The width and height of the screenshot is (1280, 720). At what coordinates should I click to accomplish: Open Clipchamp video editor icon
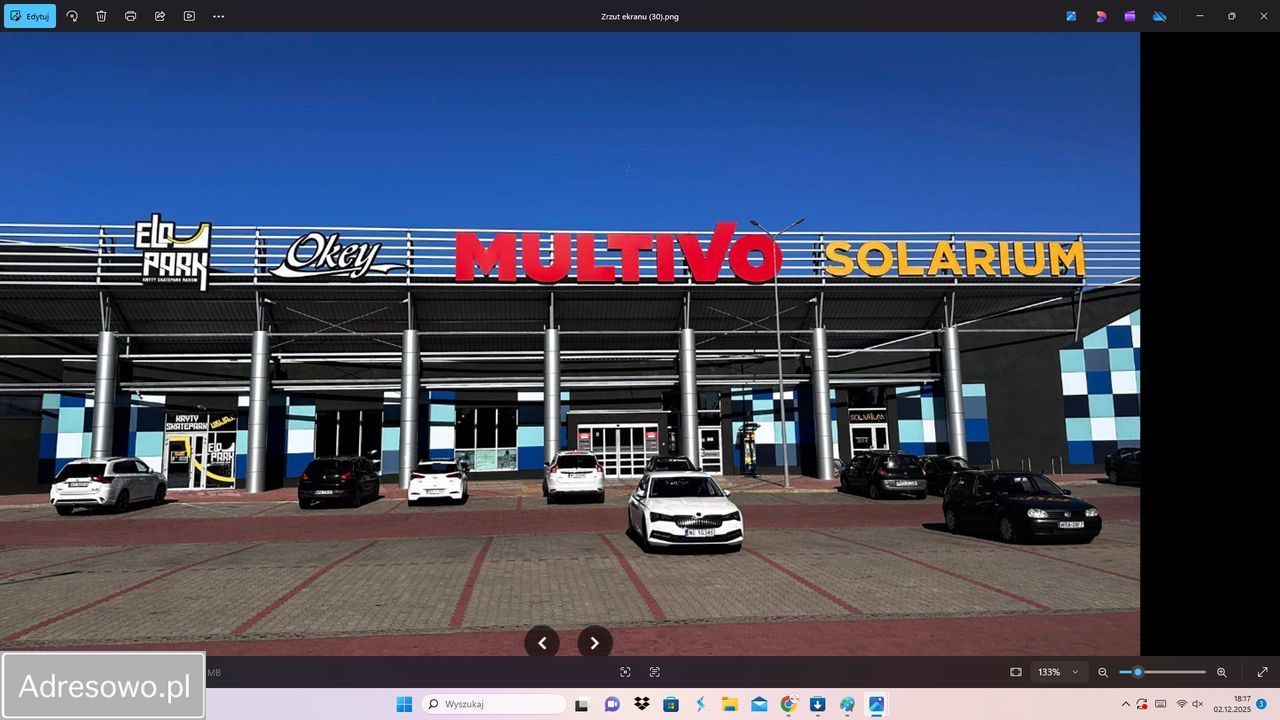click(x=1130, y=16)
